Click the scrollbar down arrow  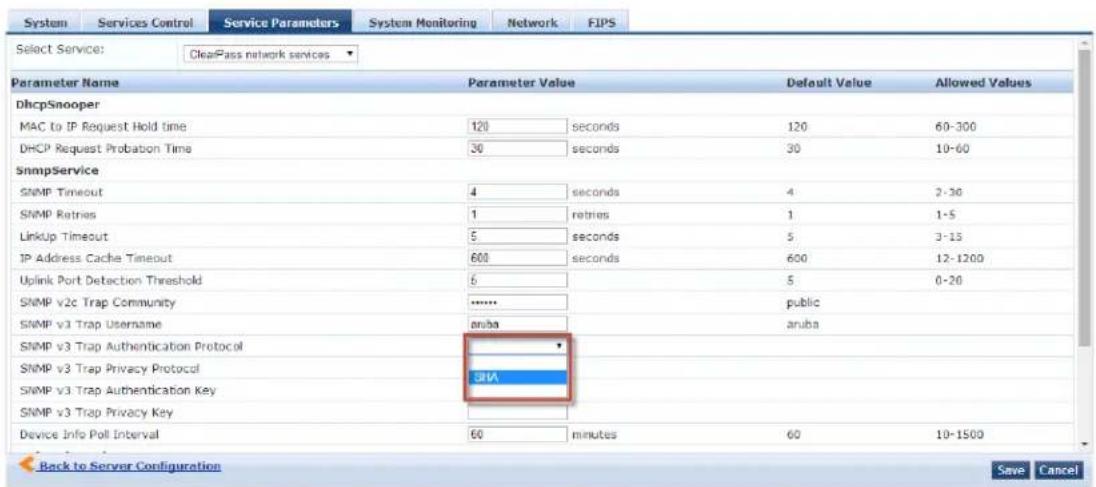tap(1083, 444)
